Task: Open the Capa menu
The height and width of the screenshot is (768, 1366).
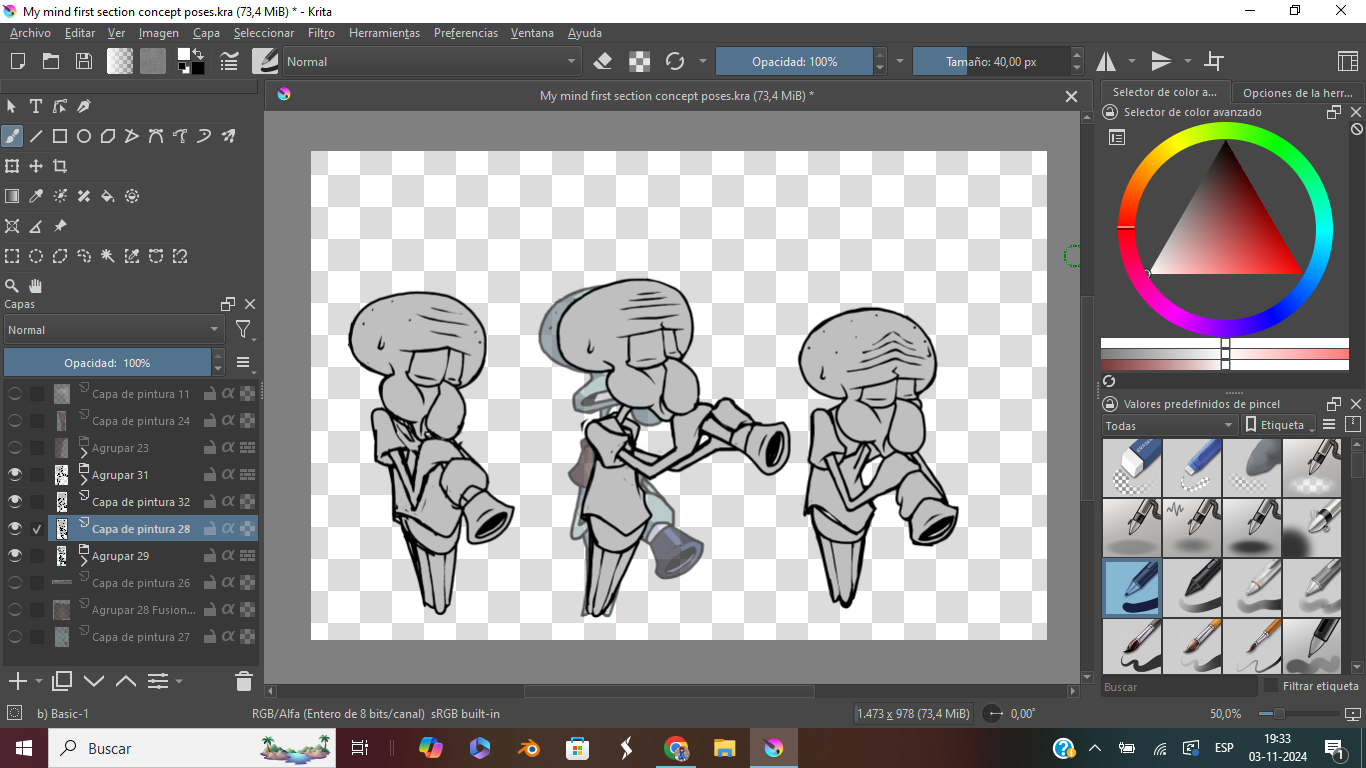Action: pos(206,33)
